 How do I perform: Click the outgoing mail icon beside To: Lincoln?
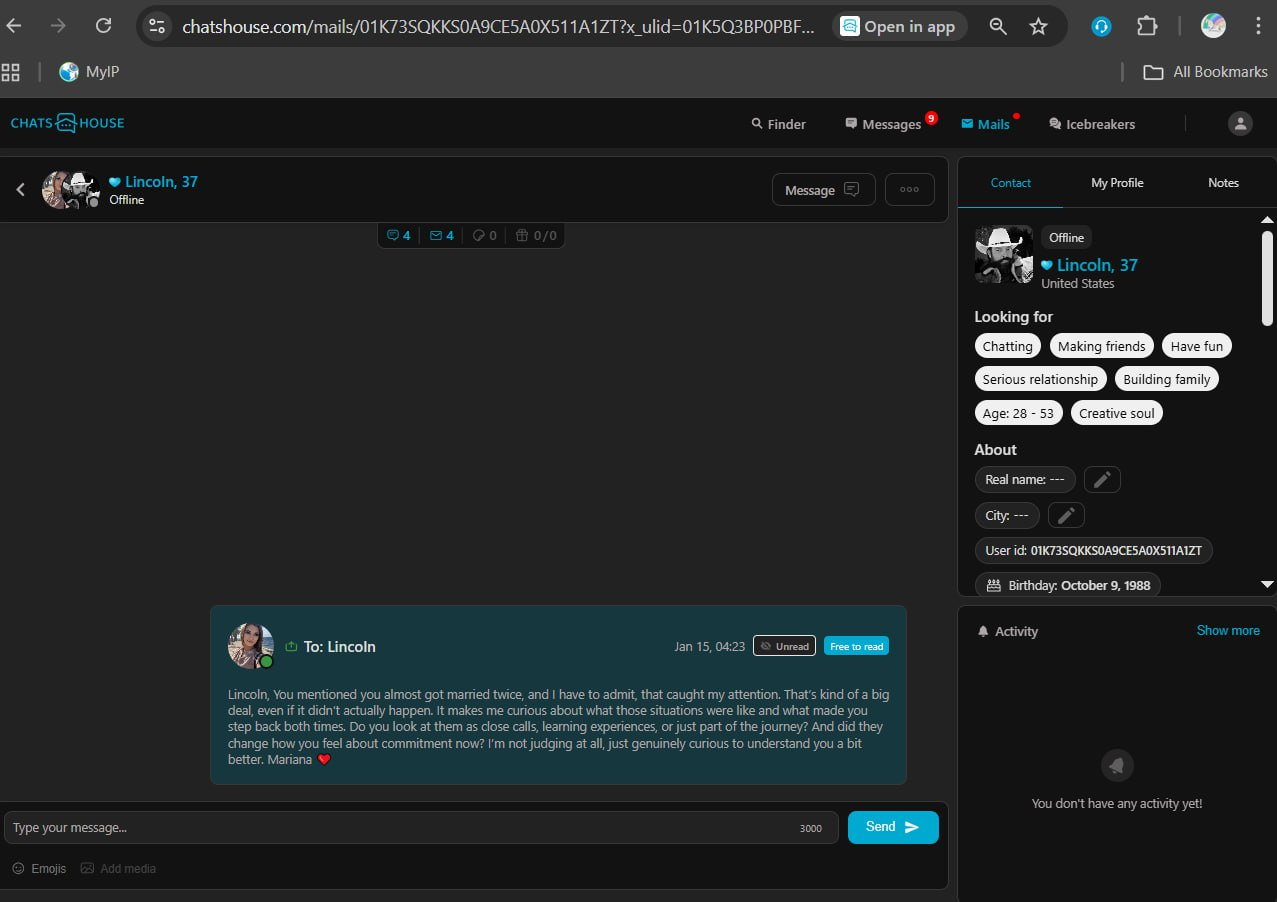coord(291,647)
